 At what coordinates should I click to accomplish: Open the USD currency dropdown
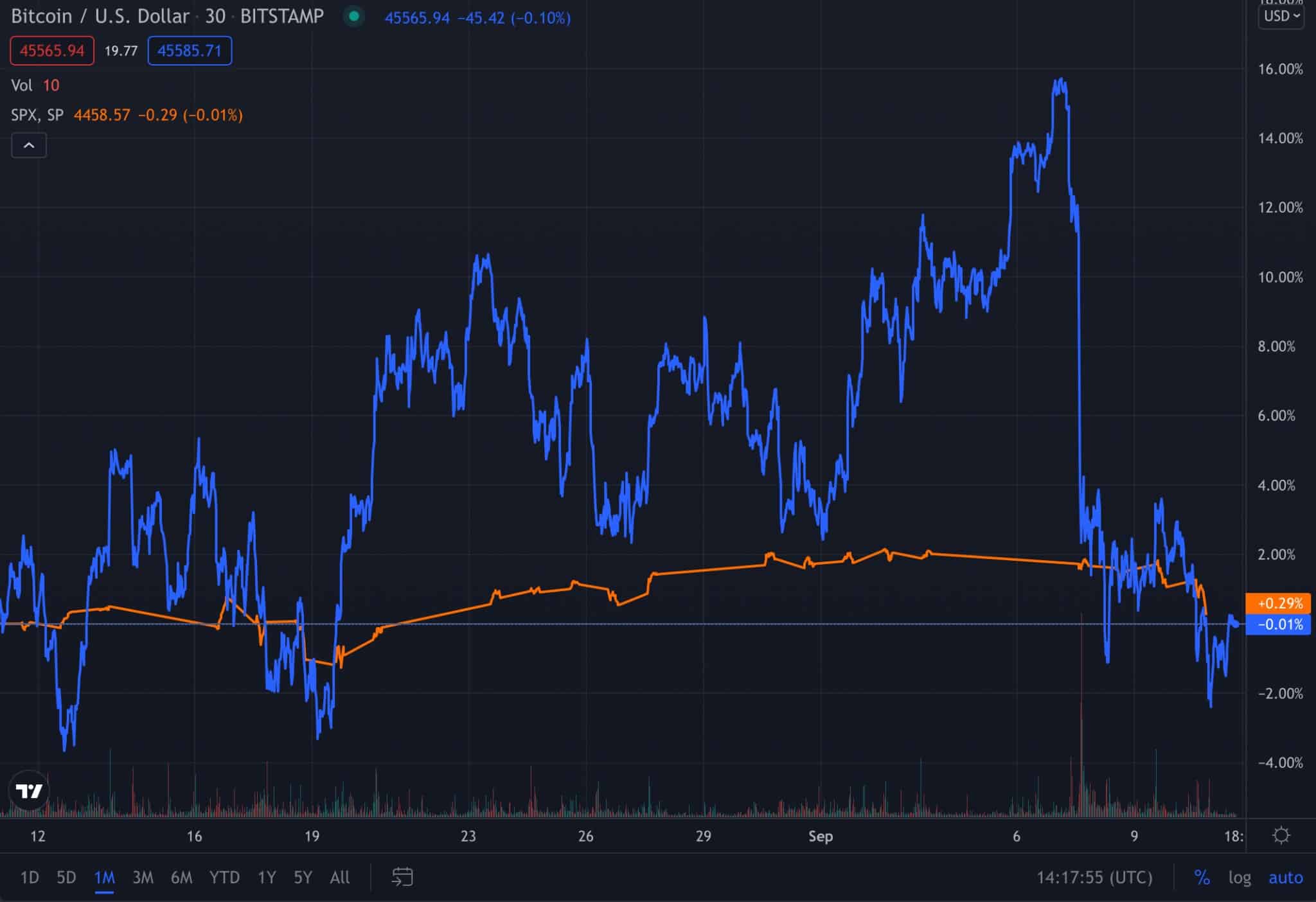[1281, 16]
